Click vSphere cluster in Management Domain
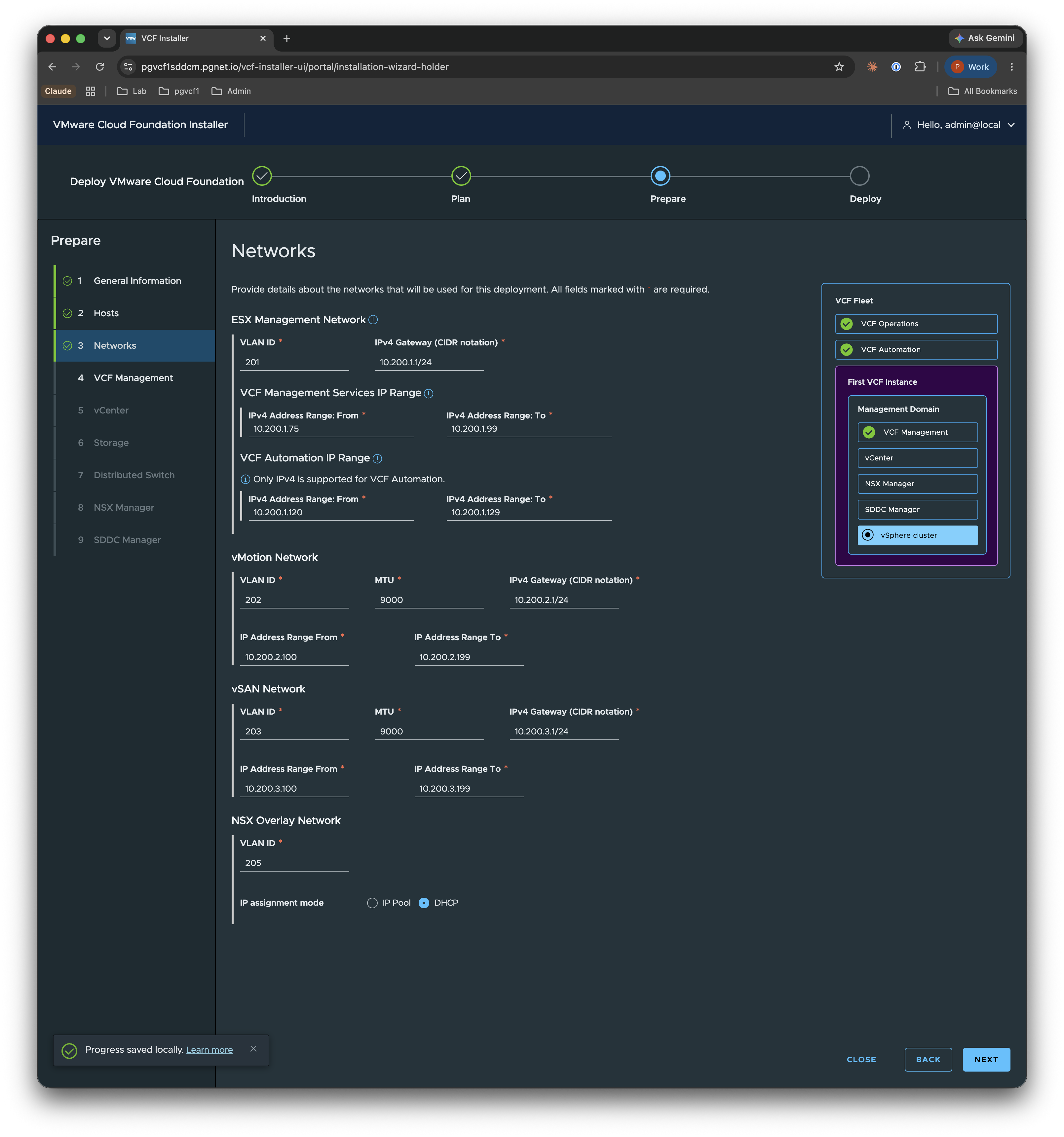 [917, 535]
